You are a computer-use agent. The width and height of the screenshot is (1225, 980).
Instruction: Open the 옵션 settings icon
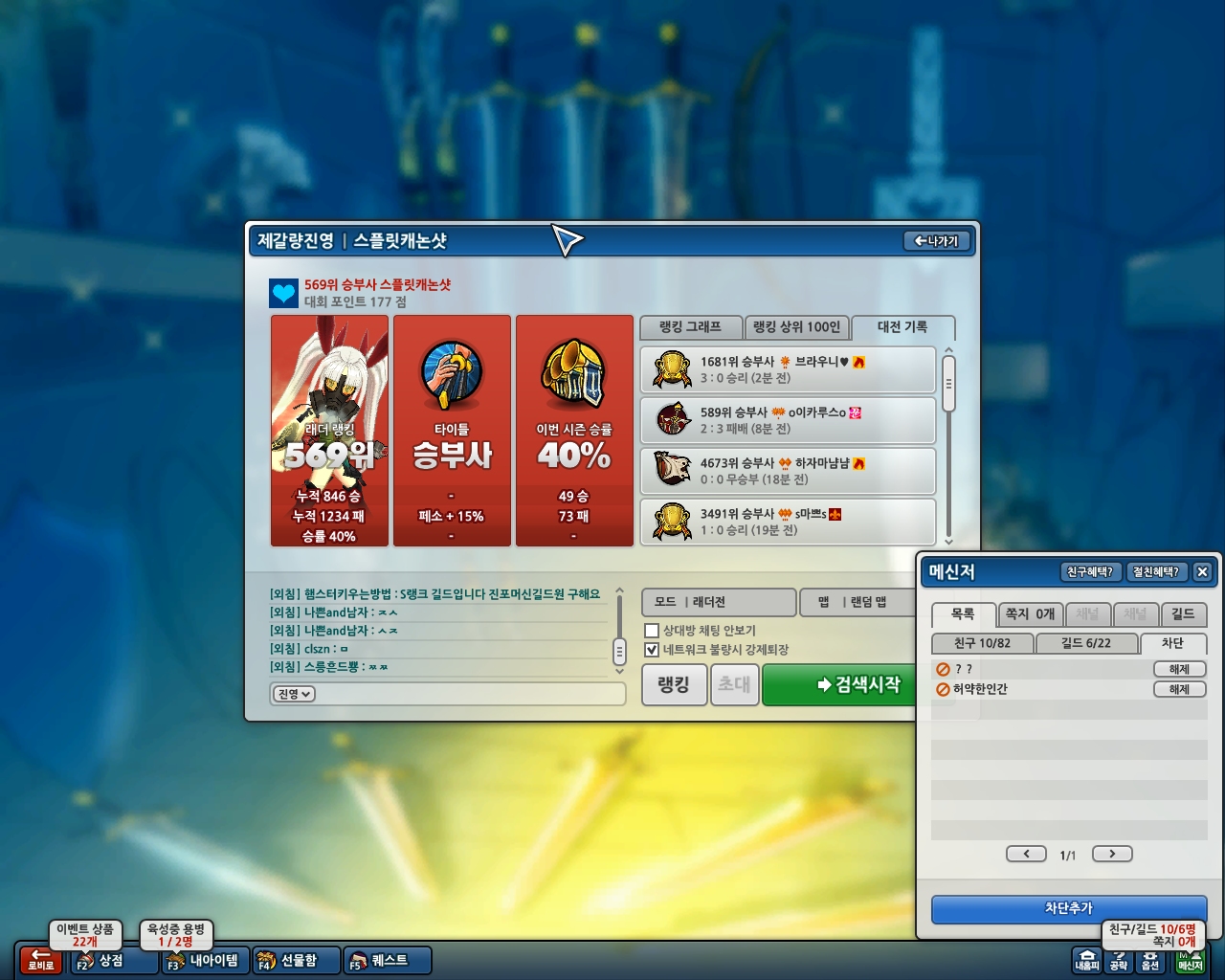click(1150, 960)
